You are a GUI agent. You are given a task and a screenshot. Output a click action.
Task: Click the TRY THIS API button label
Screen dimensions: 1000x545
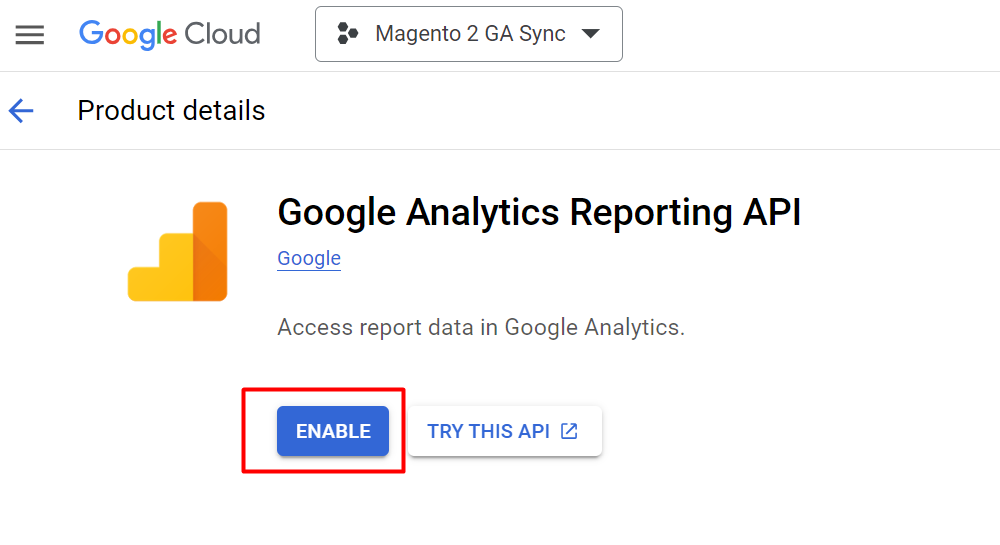[x=488, y=431]
